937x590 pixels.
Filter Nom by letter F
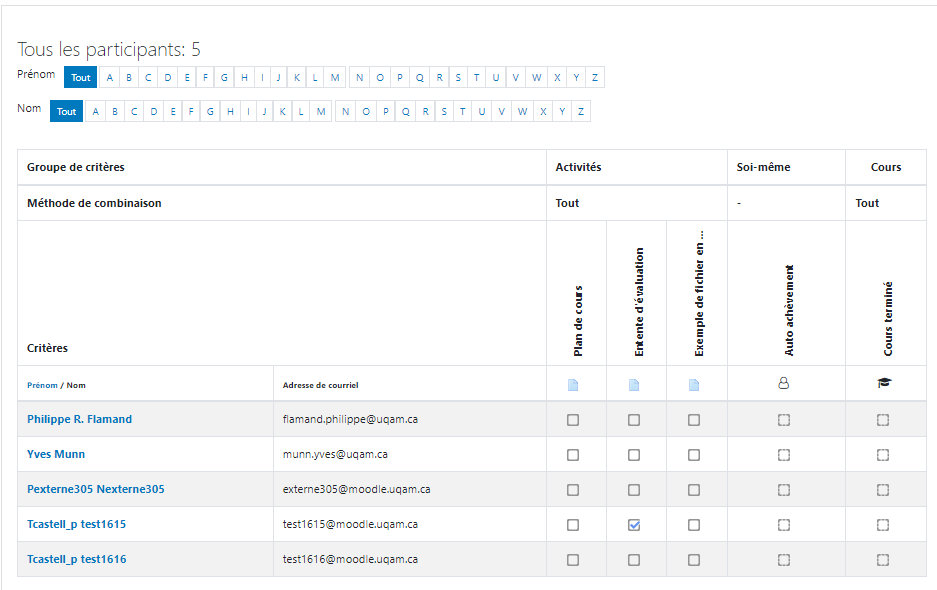point(191,111)
